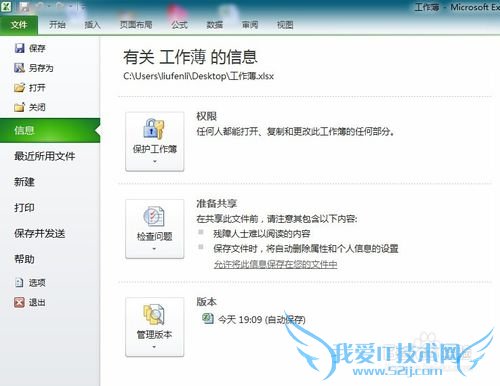Viewport: 500px width, 386px height.
Task: Click the 保存 (Save) label in sidebar
Action: point(37,48)
